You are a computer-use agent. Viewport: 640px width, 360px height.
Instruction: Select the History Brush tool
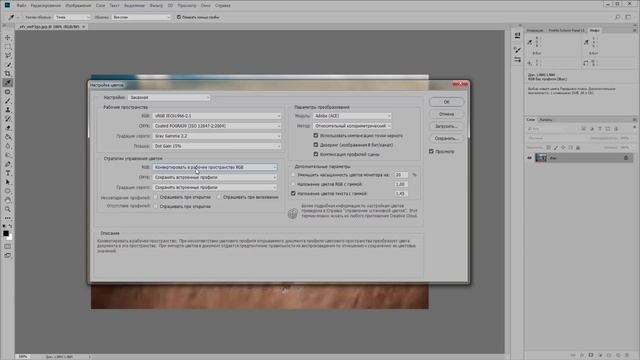pyautogui.click(x=8, y=119)
